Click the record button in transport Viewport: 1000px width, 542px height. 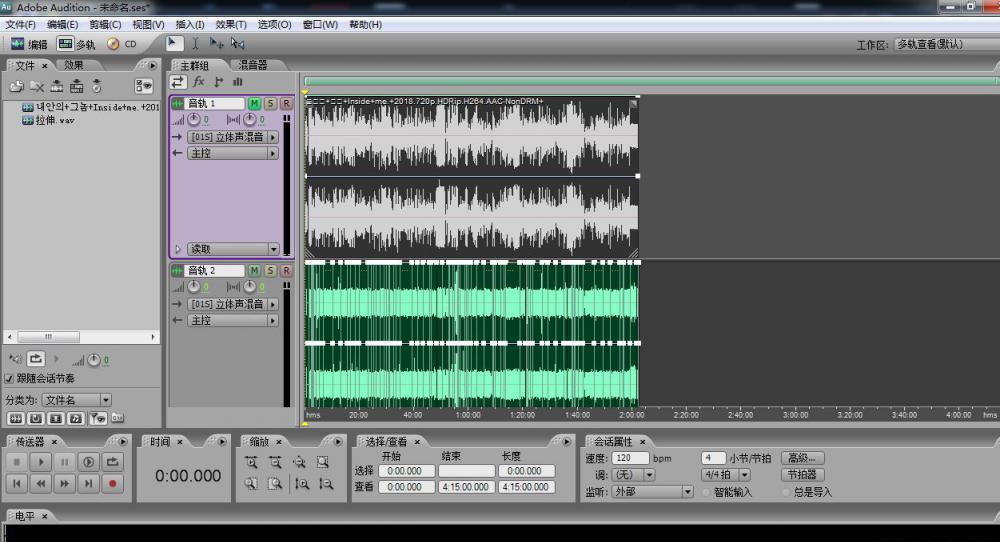[112, 483]
